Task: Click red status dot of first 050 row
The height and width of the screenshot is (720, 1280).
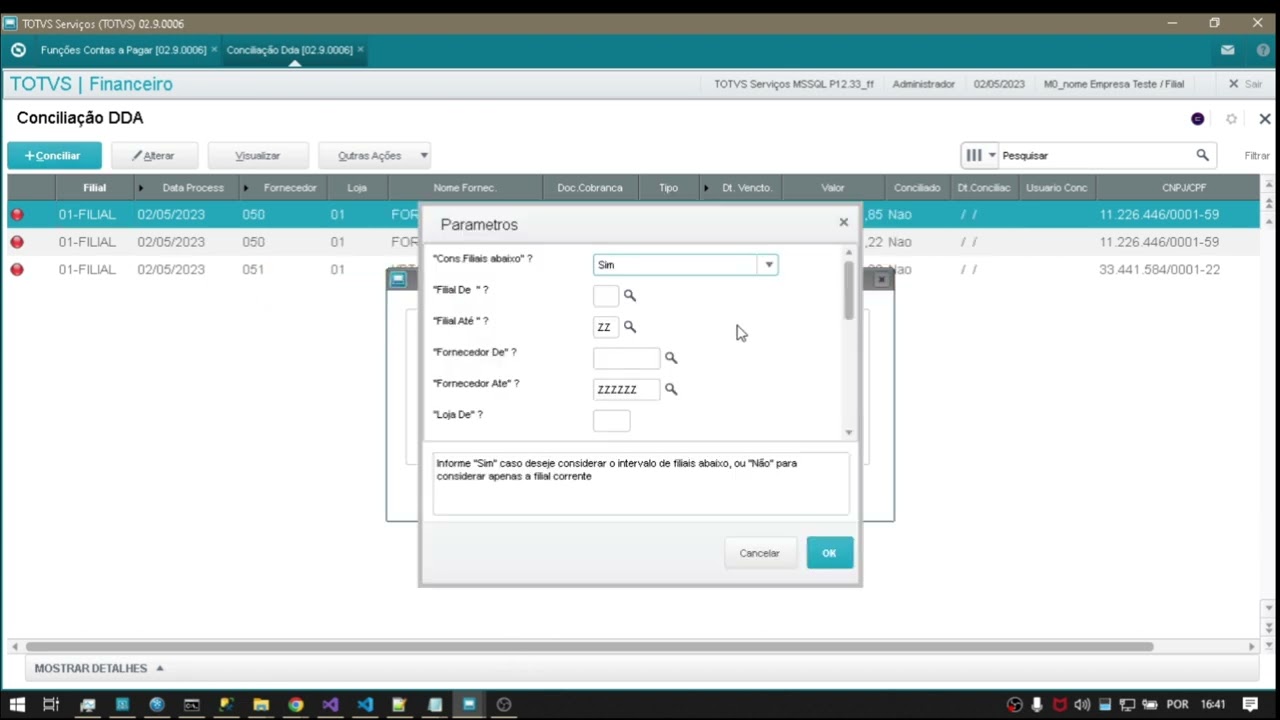Action: coord(17,214)
